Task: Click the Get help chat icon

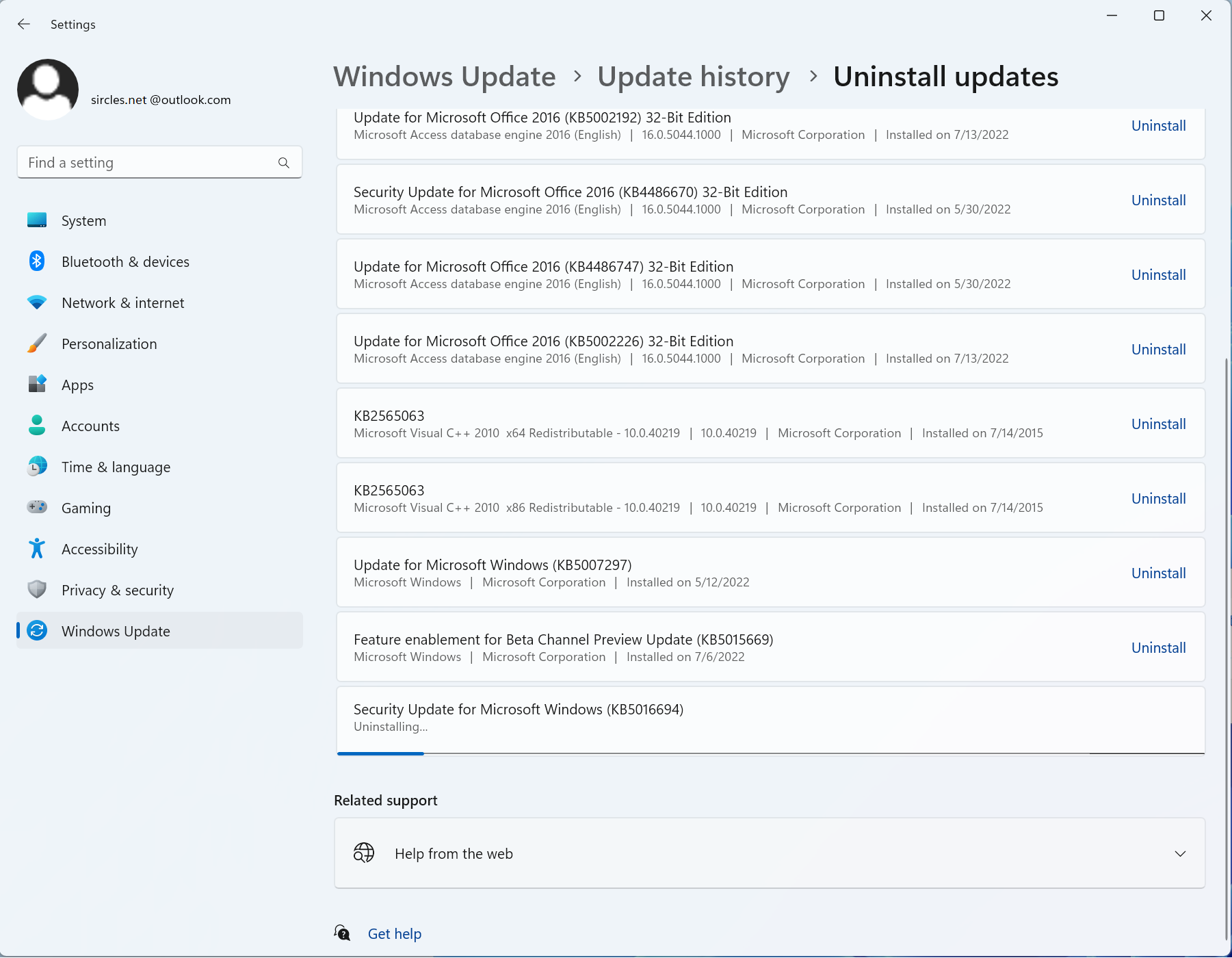Action: click(343, 933)
